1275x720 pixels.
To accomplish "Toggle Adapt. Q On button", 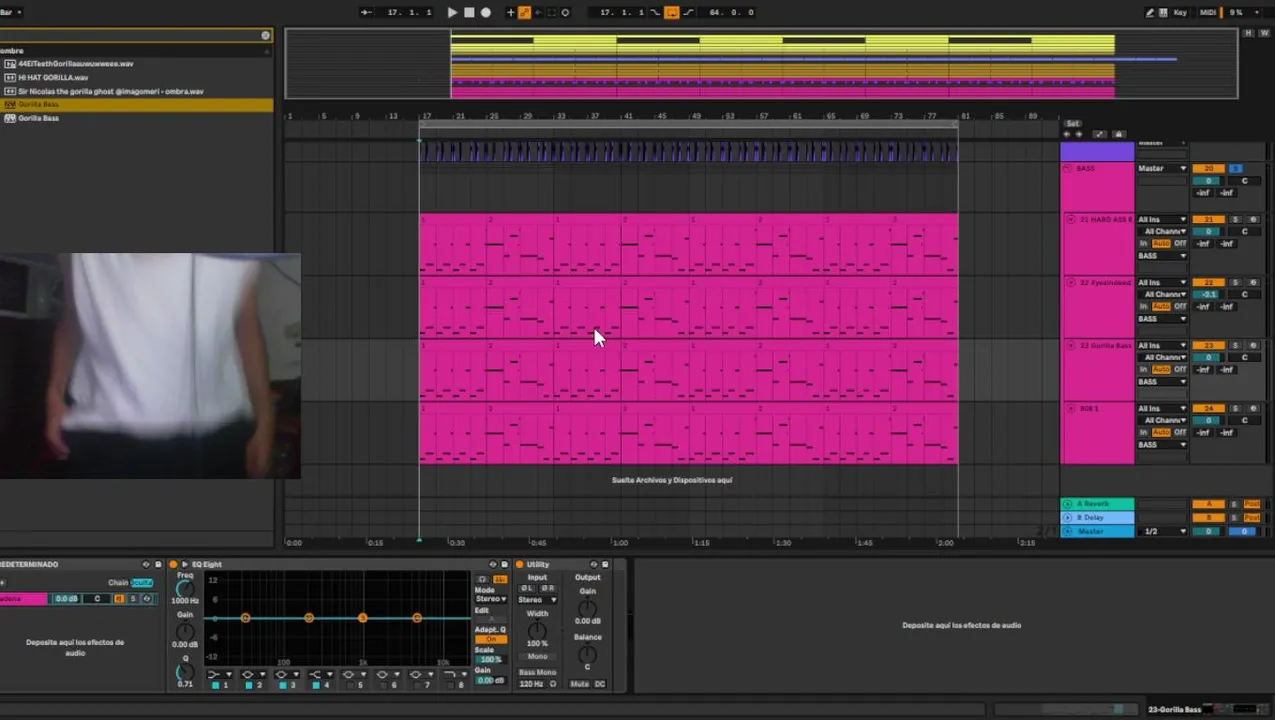I will pos(490,639).
